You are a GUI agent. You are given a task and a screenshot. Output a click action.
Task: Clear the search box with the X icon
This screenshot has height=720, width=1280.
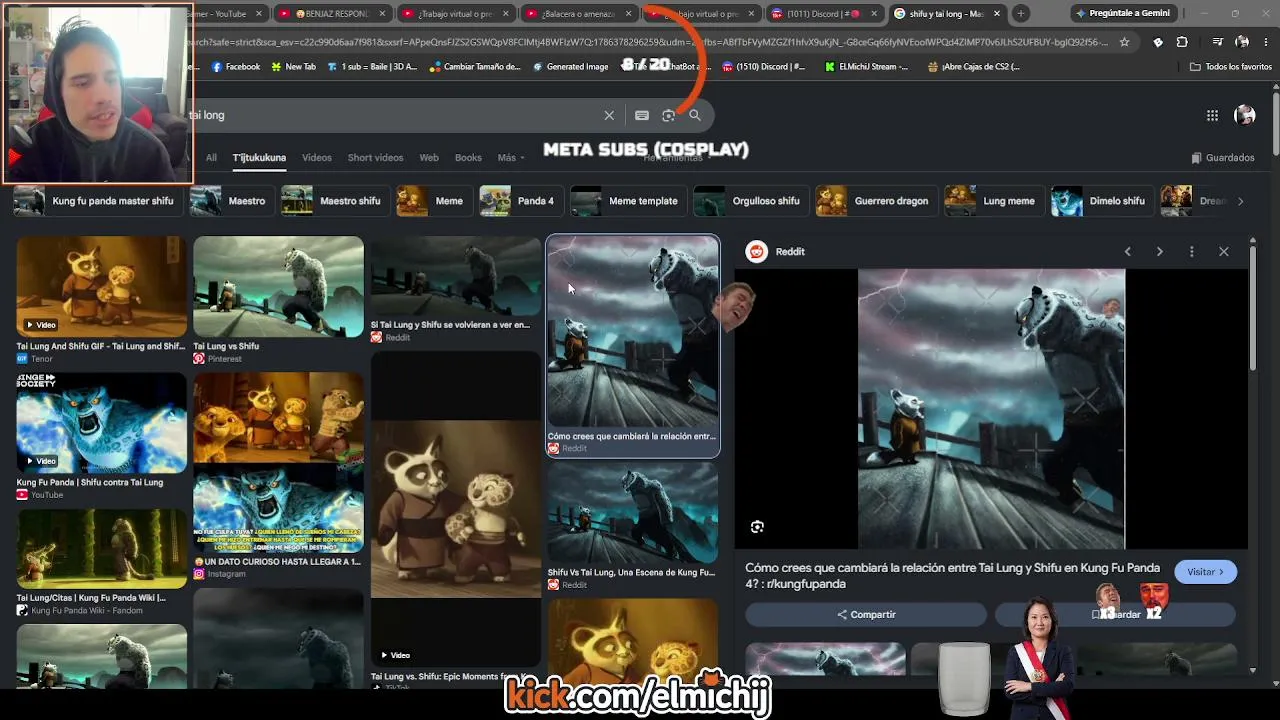(609, 115)
